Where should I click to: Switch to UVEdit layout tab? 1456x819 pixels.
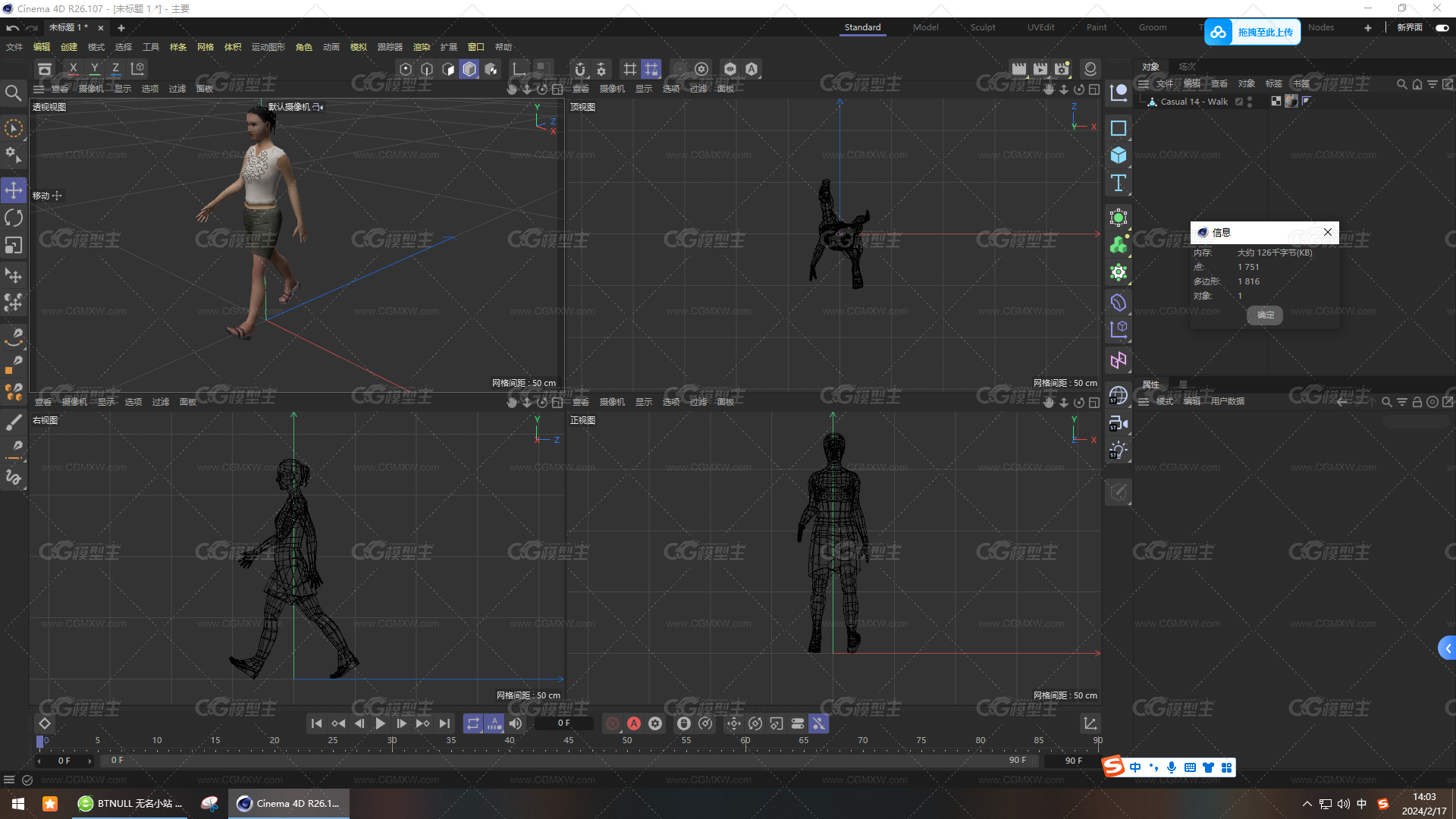pos(1040,27)
